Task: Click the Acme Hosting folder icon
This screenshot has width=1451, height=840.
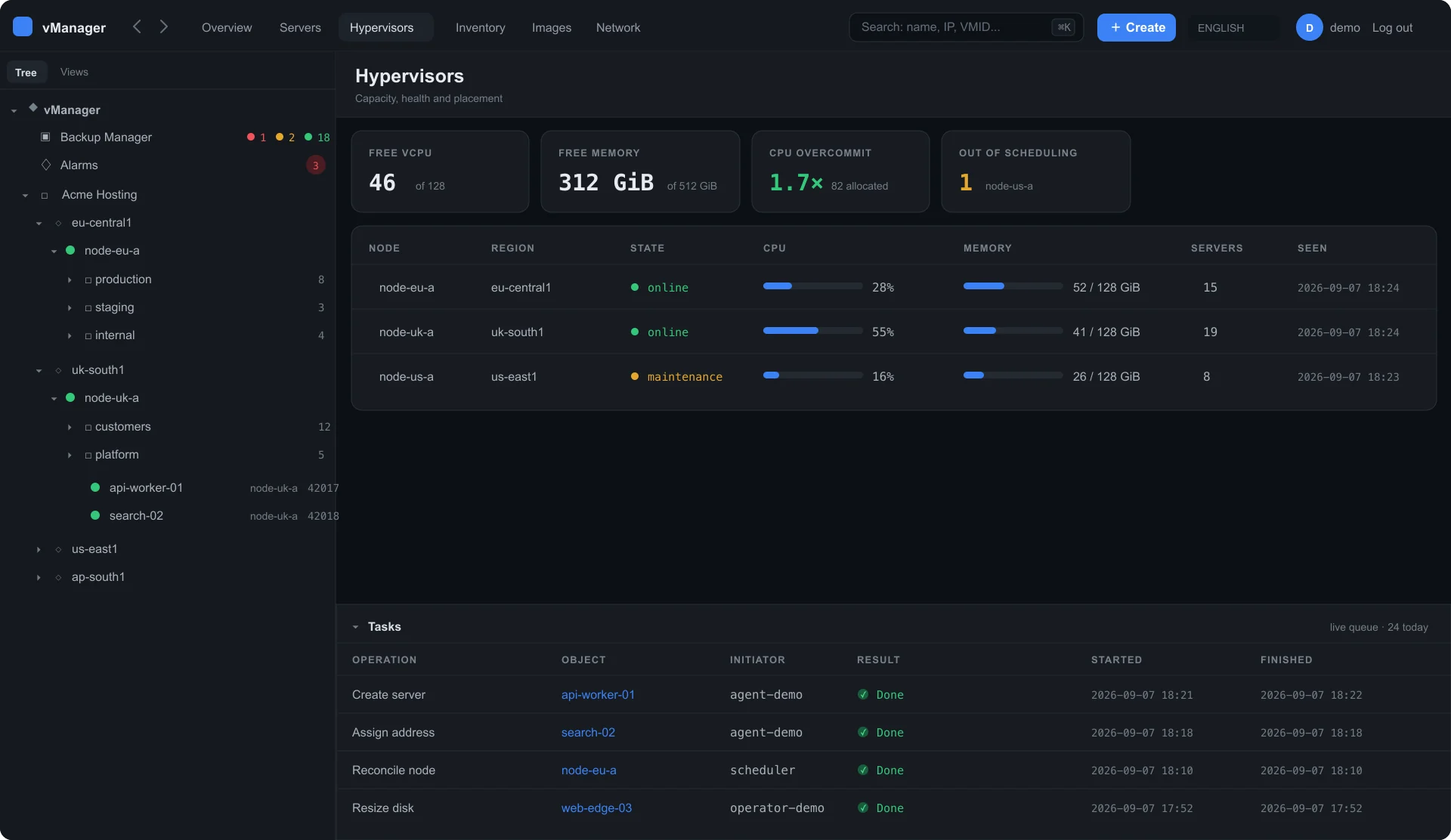Action: click(x=45, y=195)
